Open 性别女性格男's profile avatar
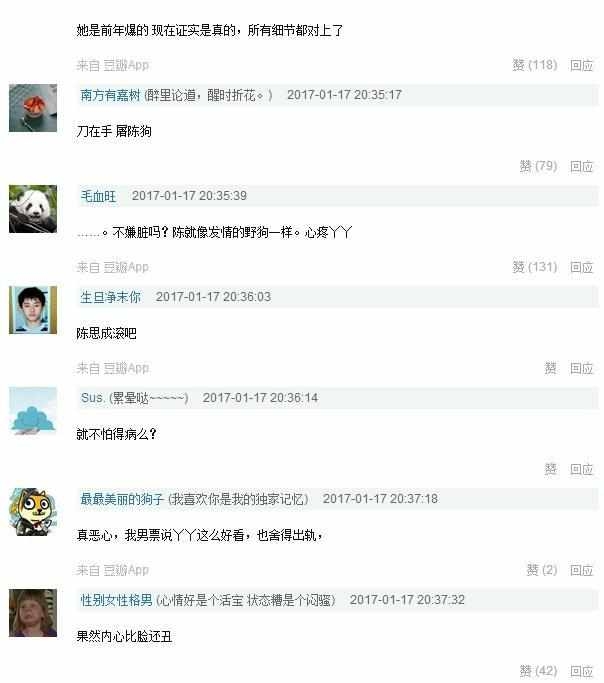The image size is (604, 683). tap(33, 613)
